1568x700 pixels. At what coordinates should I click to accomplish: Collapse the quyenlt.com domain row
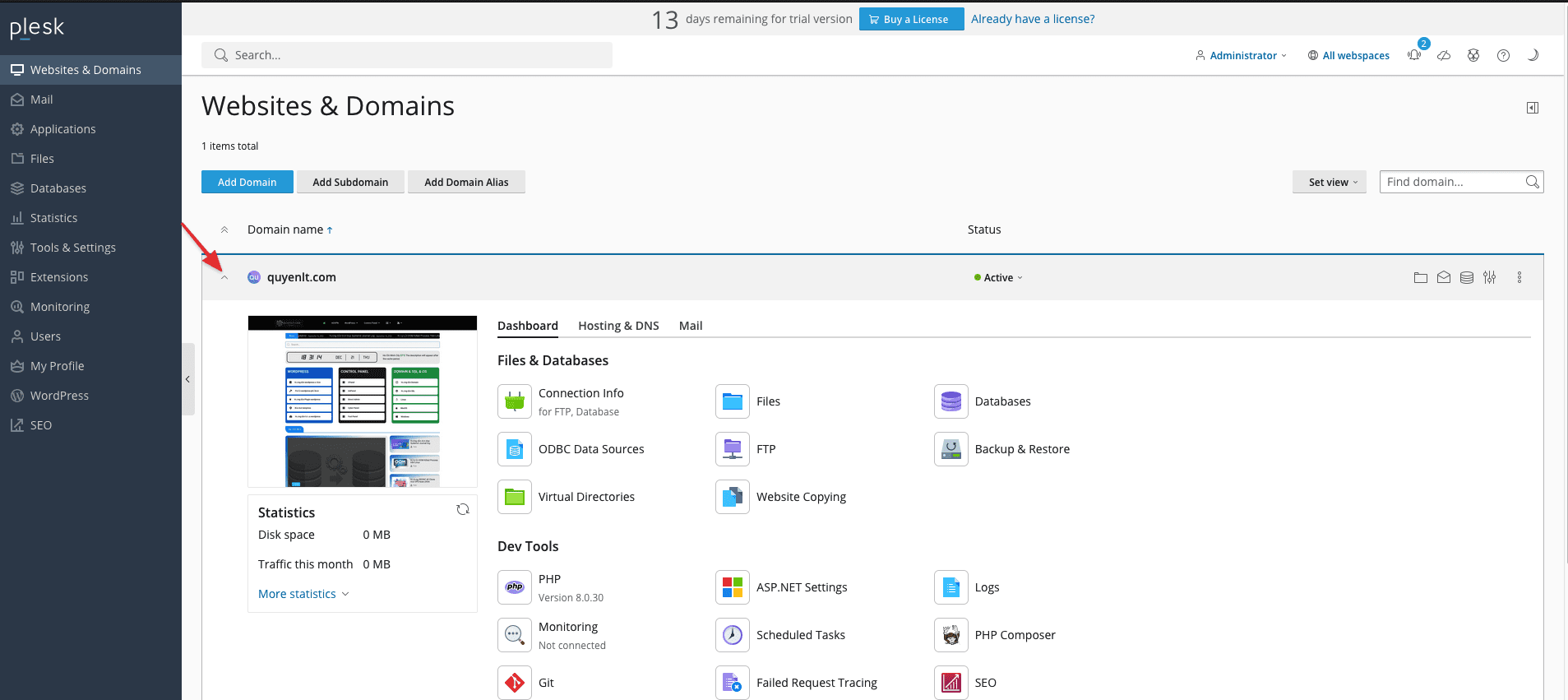224,277
